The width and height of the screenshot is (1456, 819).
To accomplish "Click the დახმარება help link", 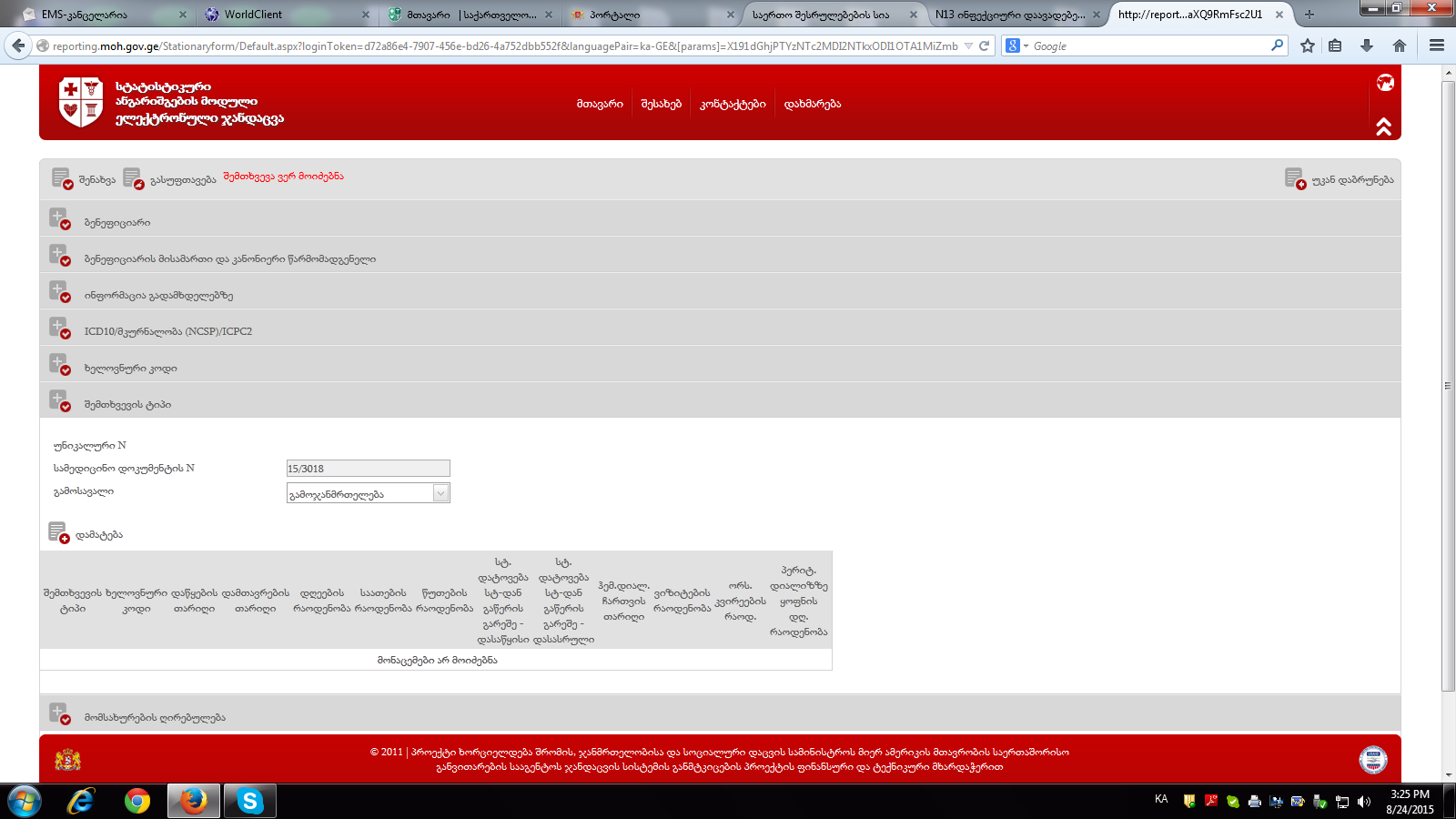I will (812, 104).
